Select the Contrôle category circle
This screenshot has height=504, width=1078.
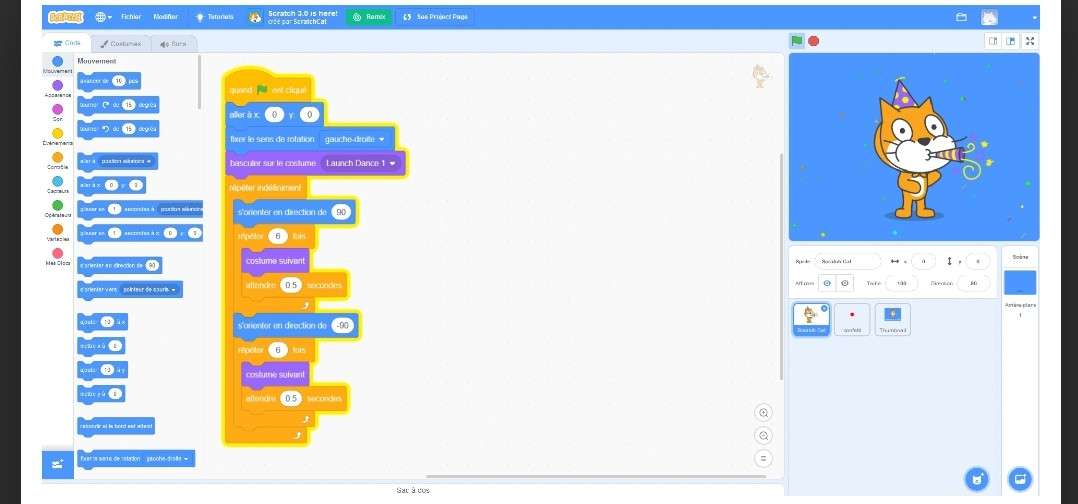(x=58, y=157)
